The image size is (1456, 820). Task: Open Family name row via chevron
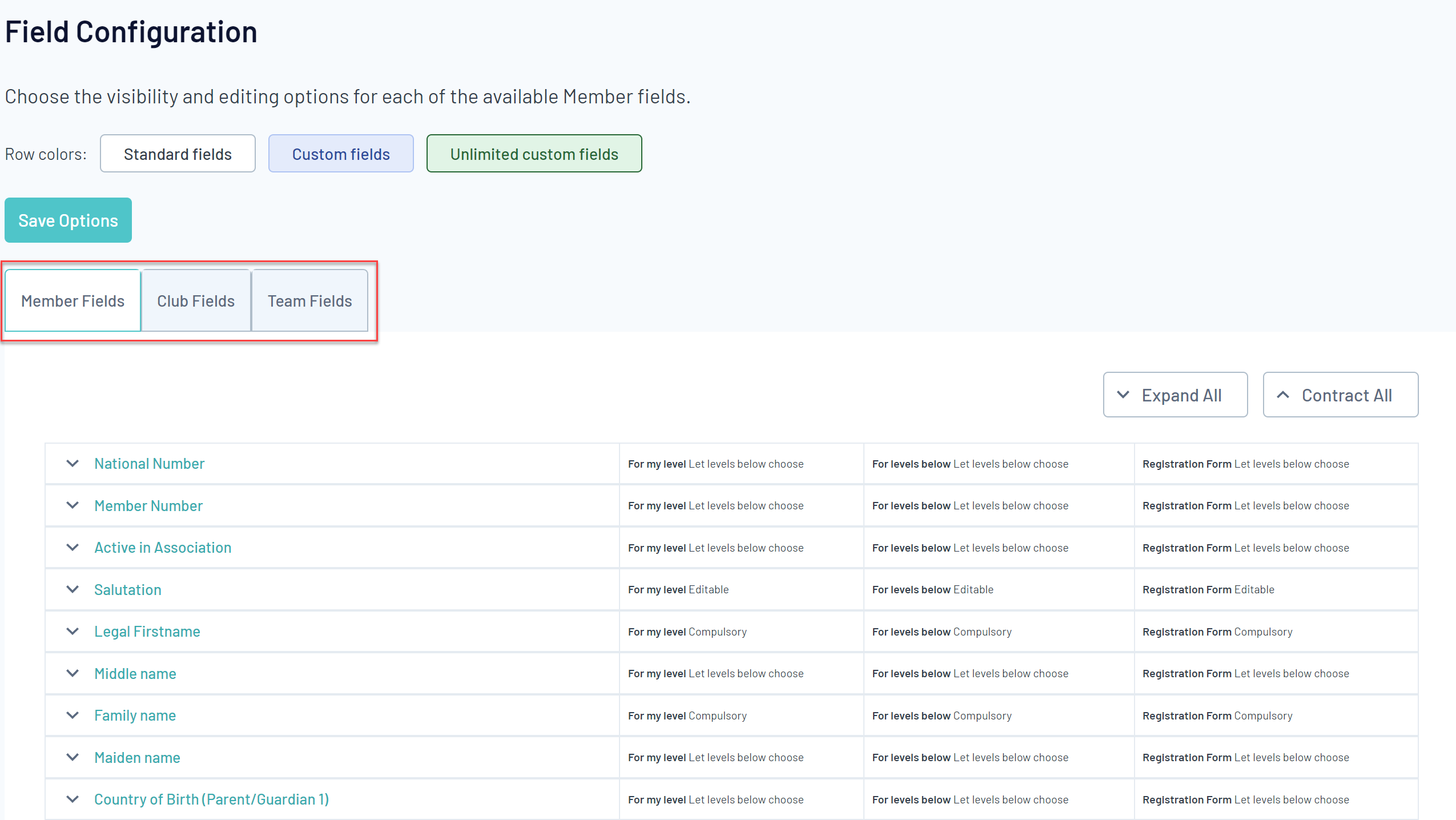pyautogui.click(x=73, y=716)
